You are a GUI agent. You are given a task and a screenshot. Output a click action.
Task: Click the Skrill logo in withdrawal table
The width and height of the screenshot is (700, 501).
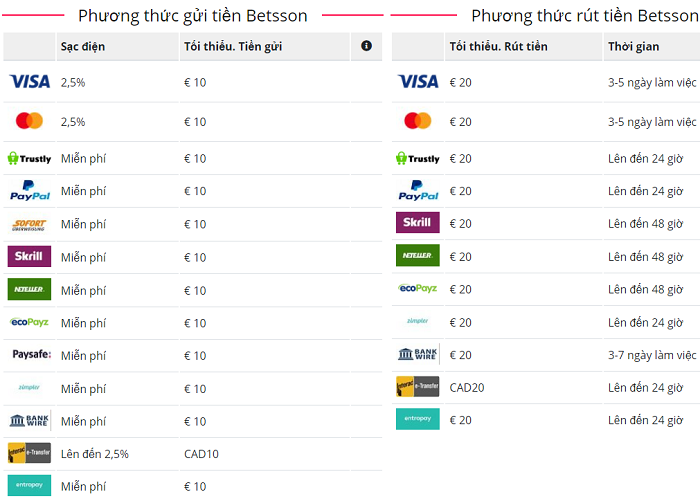[417, 222]
